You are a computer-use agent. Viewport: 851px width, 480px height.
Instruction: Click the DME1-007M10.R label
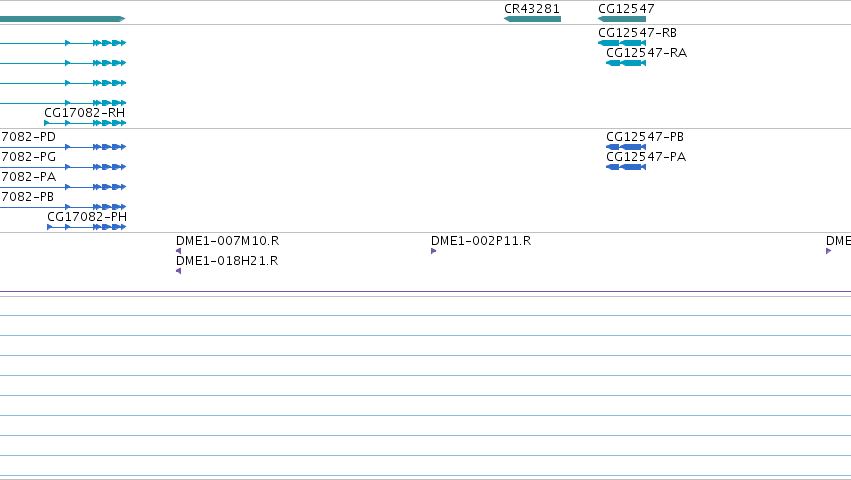227,241
